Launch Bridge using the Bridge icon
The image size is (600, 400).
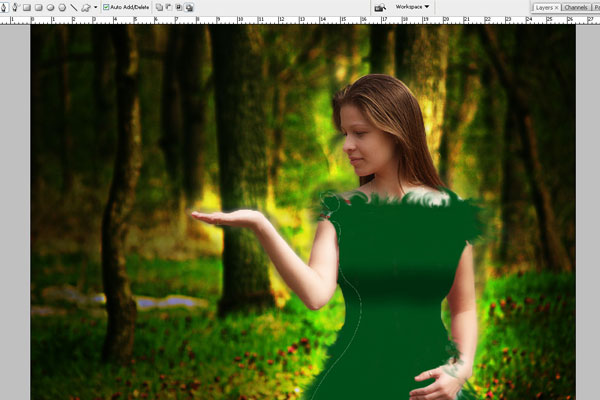[380, 7]
